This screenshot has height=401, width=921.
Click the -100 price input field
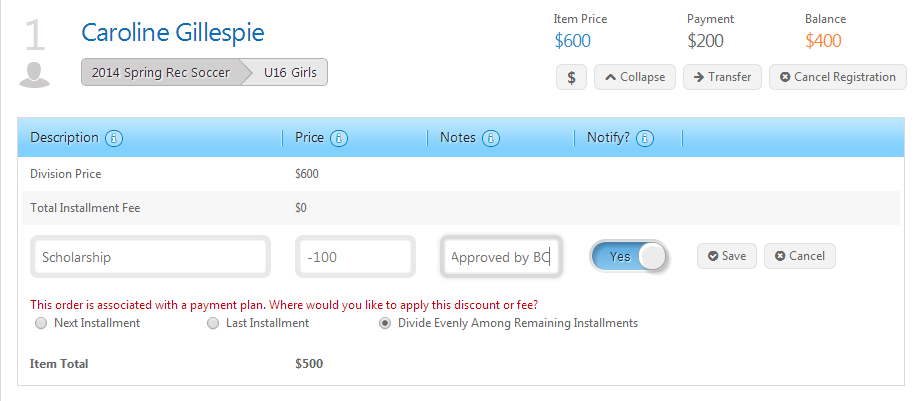point(355,257)
